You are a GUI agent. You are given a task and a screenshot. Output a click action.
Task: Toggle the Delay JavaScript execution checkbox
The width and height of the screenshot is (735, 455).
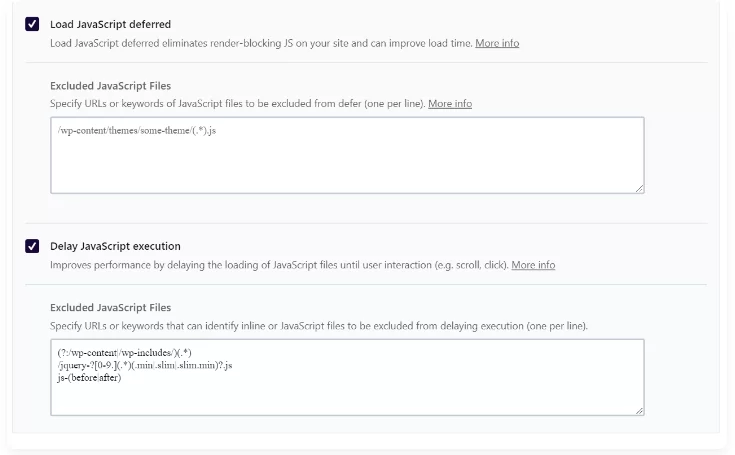click(x=32, y=246)
